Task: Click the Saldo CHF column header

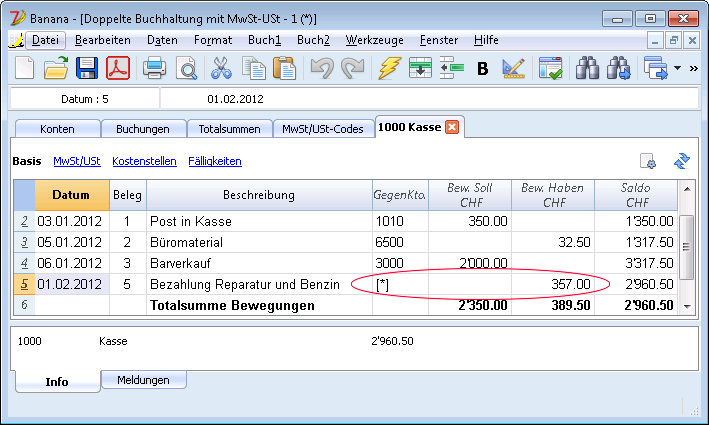Action: coord(636,195)
